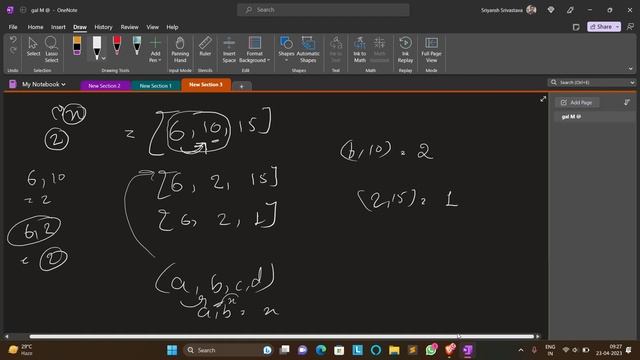Switch to the Insert ribbon tab
Viewport: 640px width, 360px height.
click(x=58, y=27)
